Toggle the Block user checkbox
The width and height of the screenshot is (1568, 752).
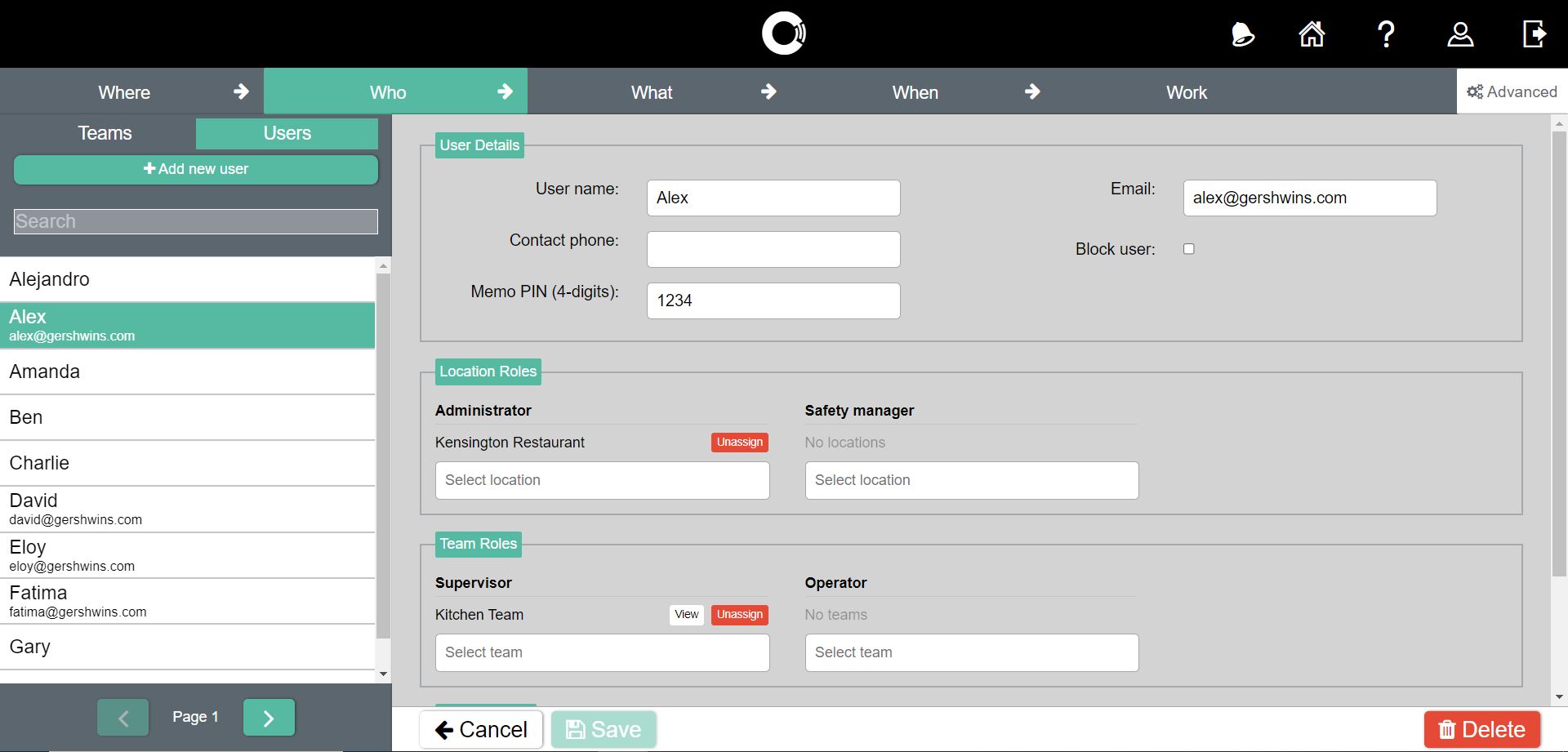coord(1189,249)
